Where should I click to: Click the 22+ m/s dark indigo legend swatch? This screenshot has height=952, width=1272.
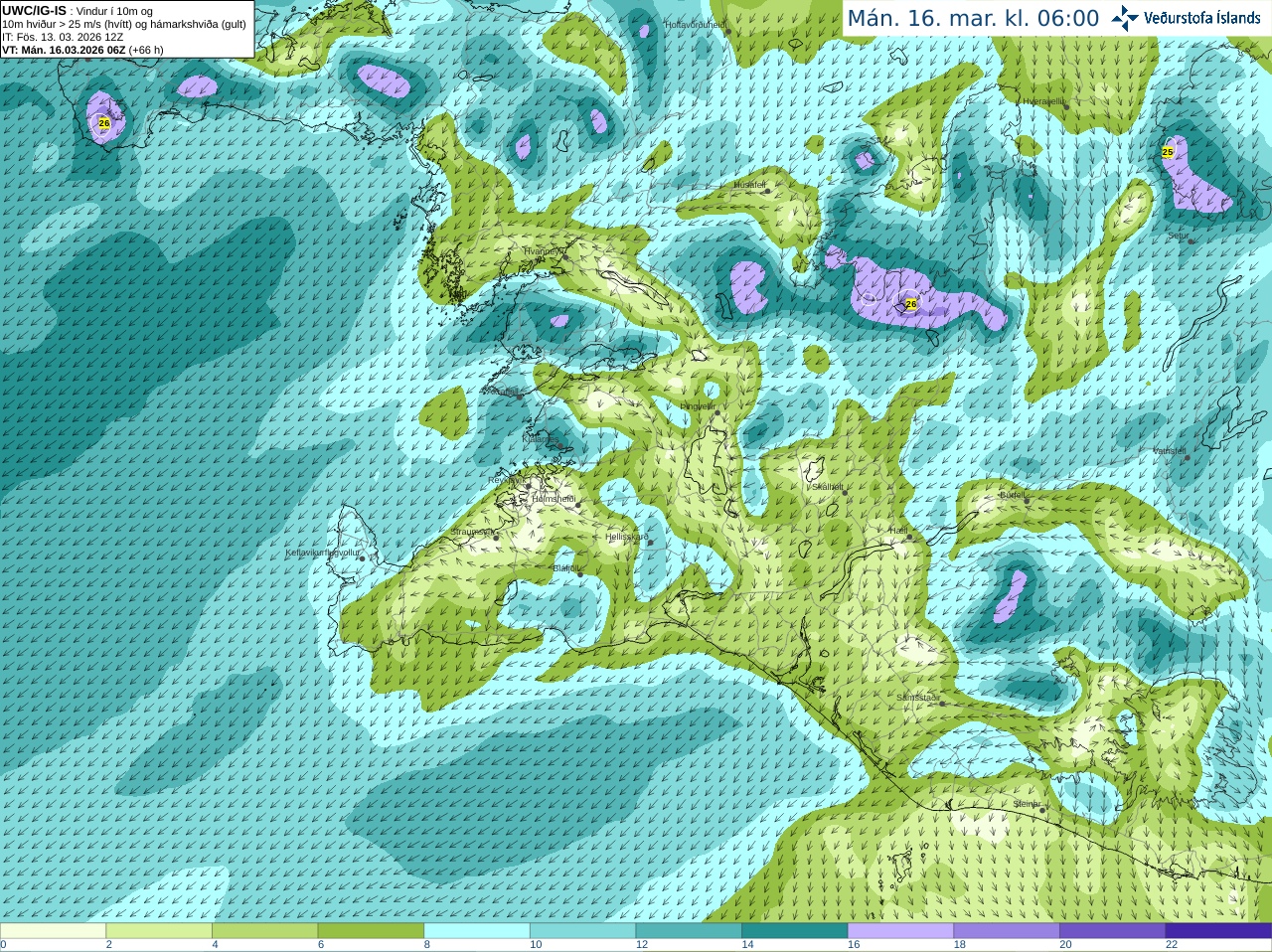(1218, 931)
